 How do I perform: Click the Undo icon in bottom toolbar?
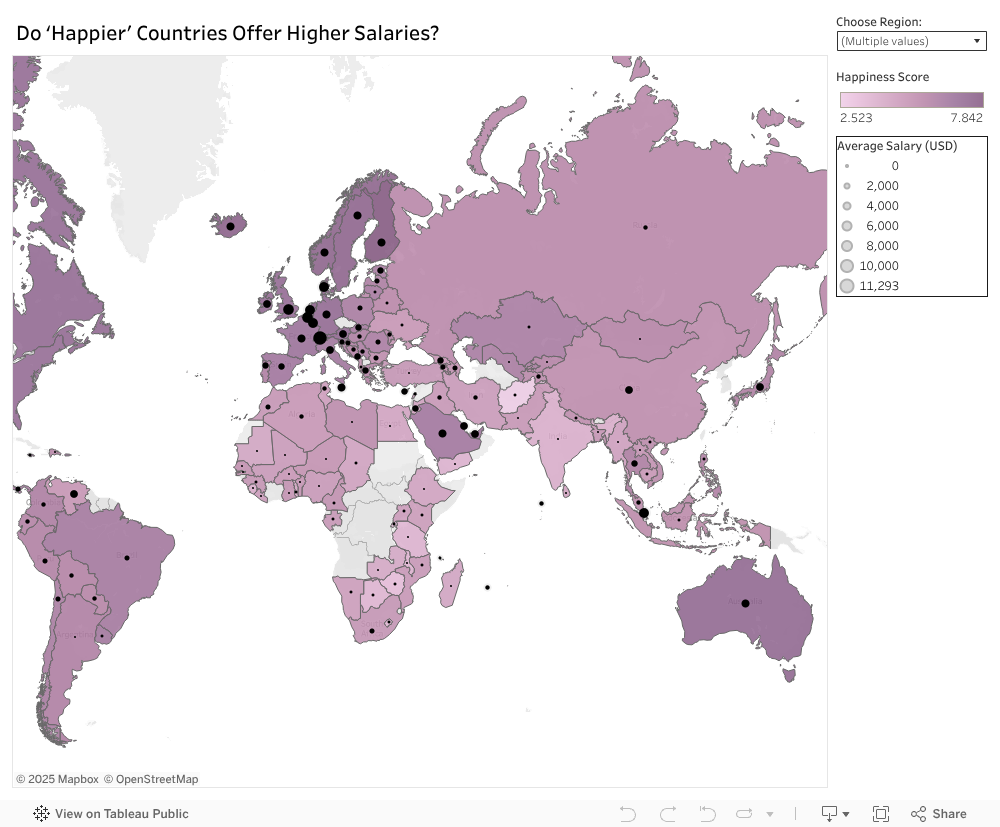pos(628,814)
